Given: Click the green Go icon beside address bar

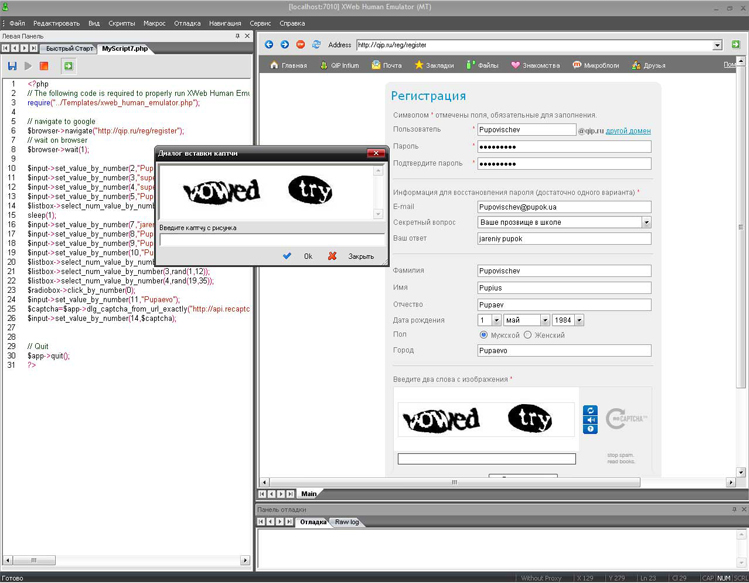Looking at the screenshot, I should [736, 45].
